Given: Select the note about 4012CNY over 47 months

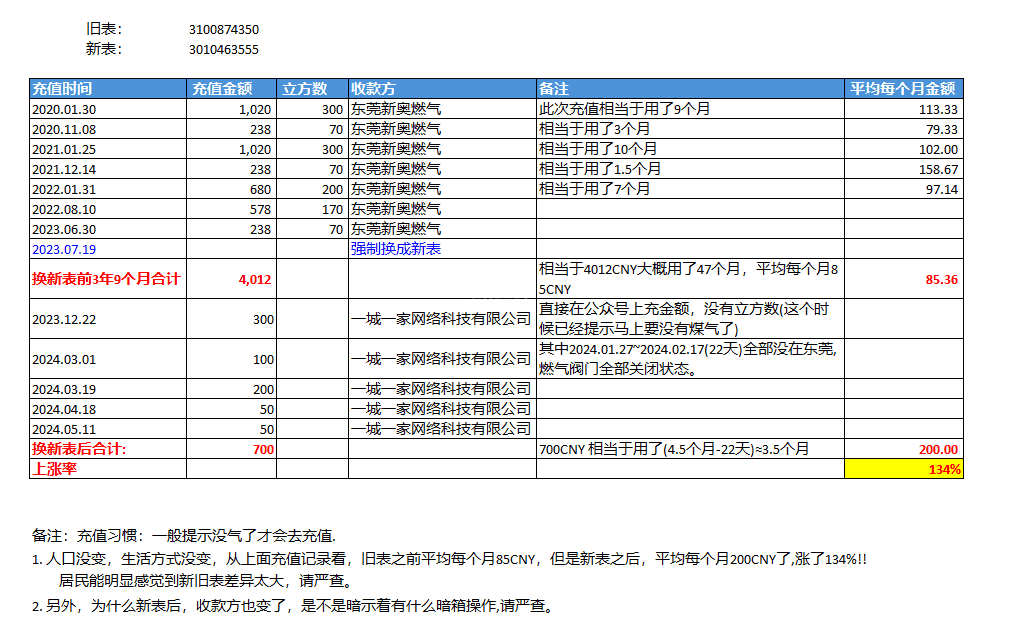Looking at the screenshot, I should (691, 279).
